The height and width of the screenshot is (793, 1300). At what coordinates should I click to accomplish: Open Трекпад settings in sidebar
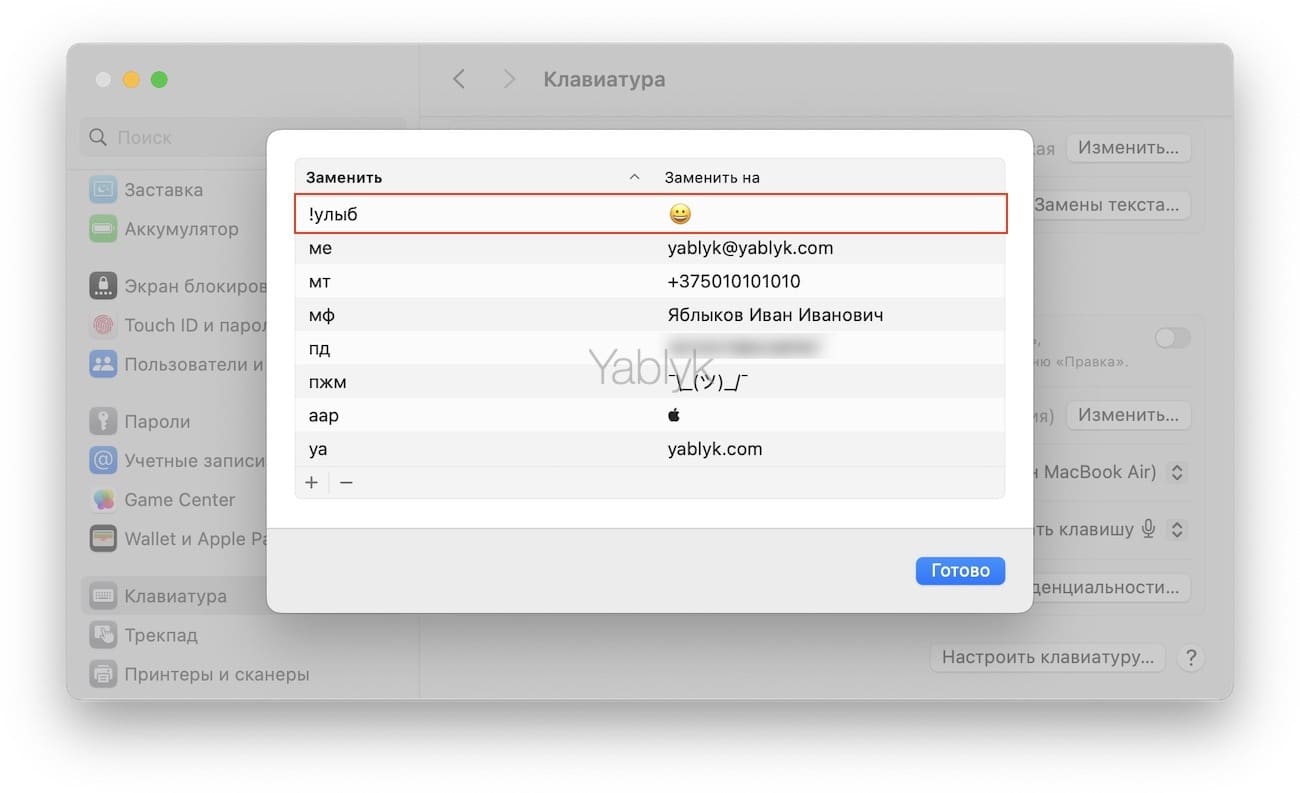[161, 635]
